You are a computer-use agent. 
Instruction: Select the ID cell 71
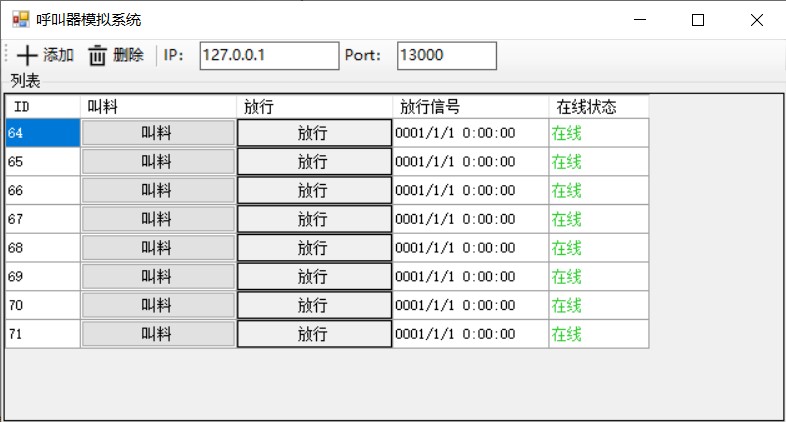point(43,334)
